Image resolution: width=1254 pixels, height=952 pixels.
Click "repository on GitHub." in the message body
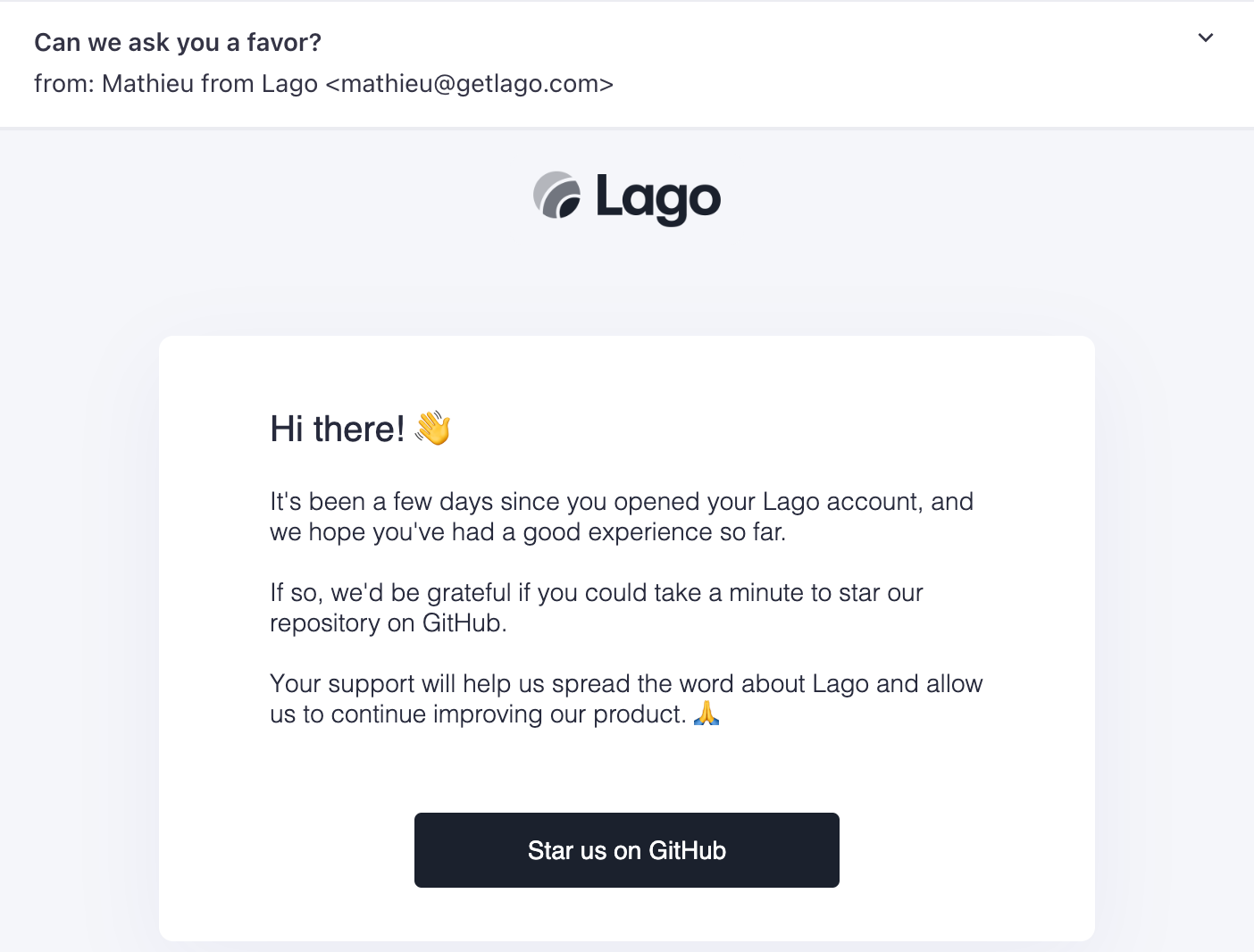[x=389, y=623]
